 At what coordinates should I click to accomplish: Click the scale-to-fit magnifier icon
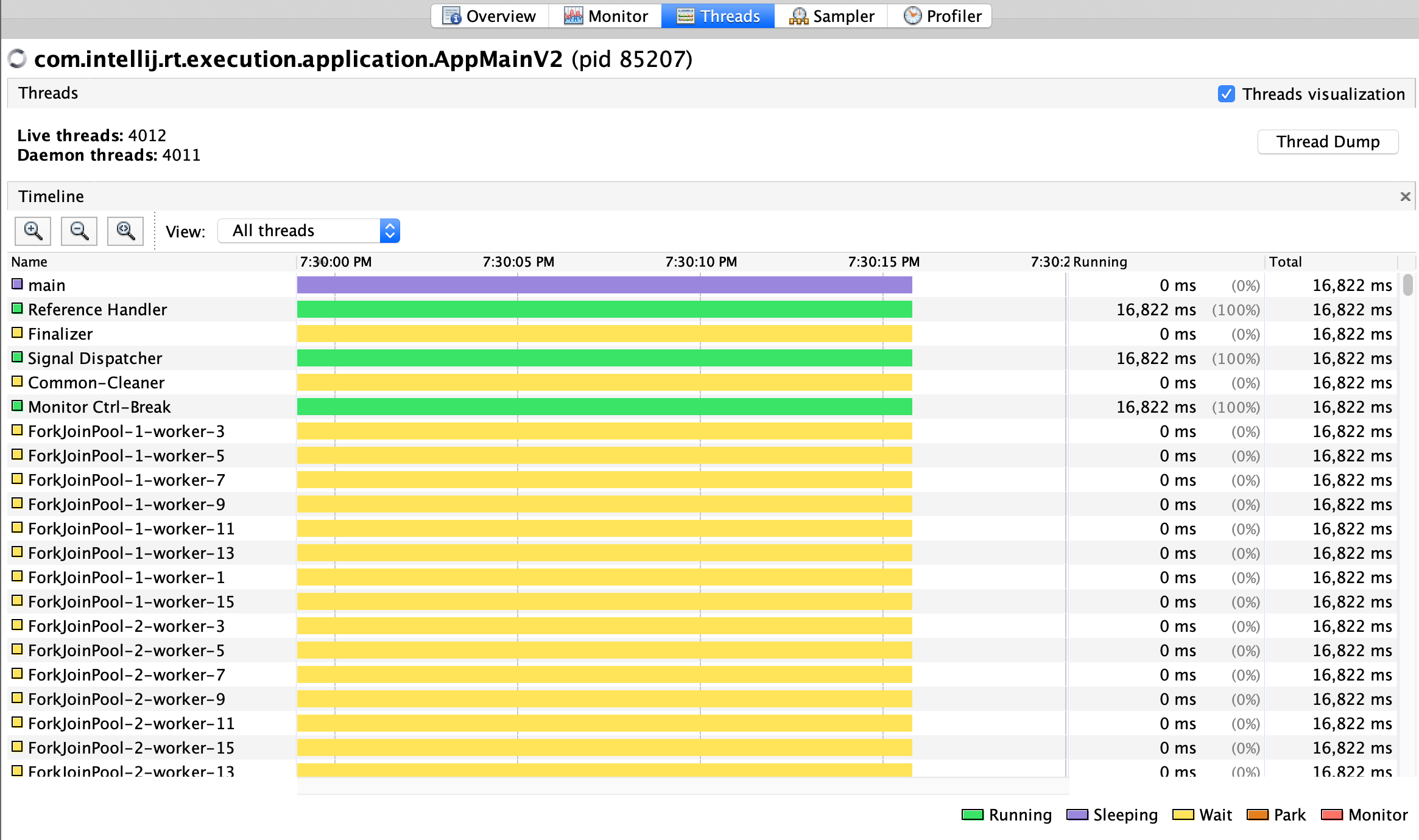125,231
